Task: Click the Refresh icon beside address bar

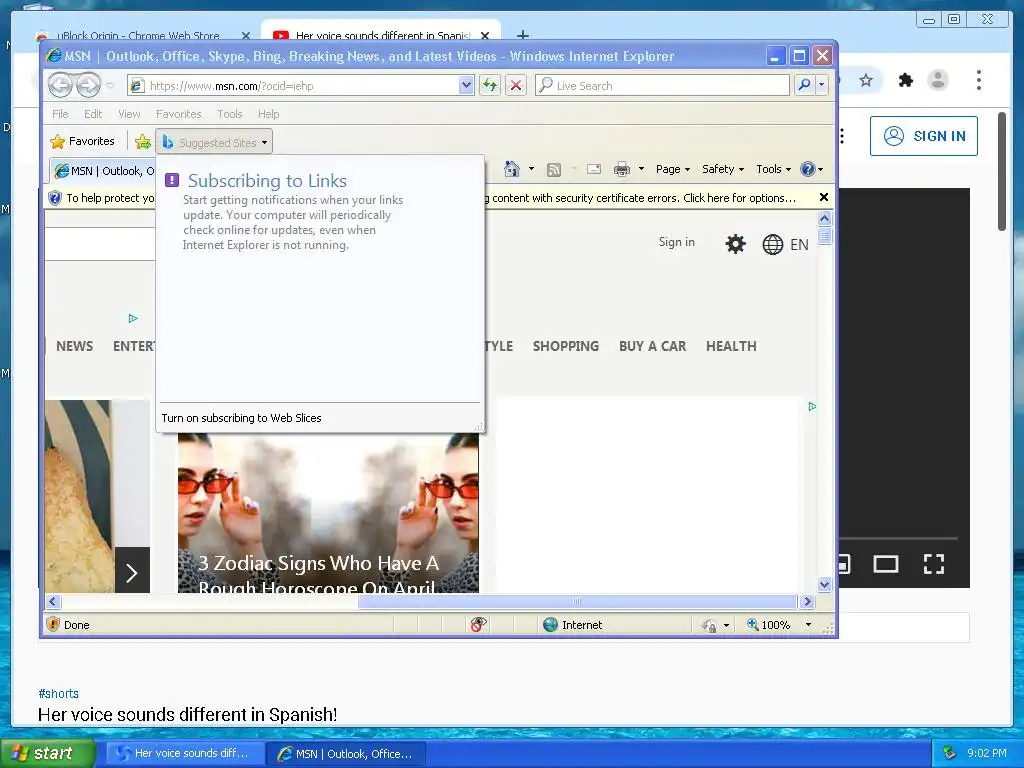Action: coord(490,85)
